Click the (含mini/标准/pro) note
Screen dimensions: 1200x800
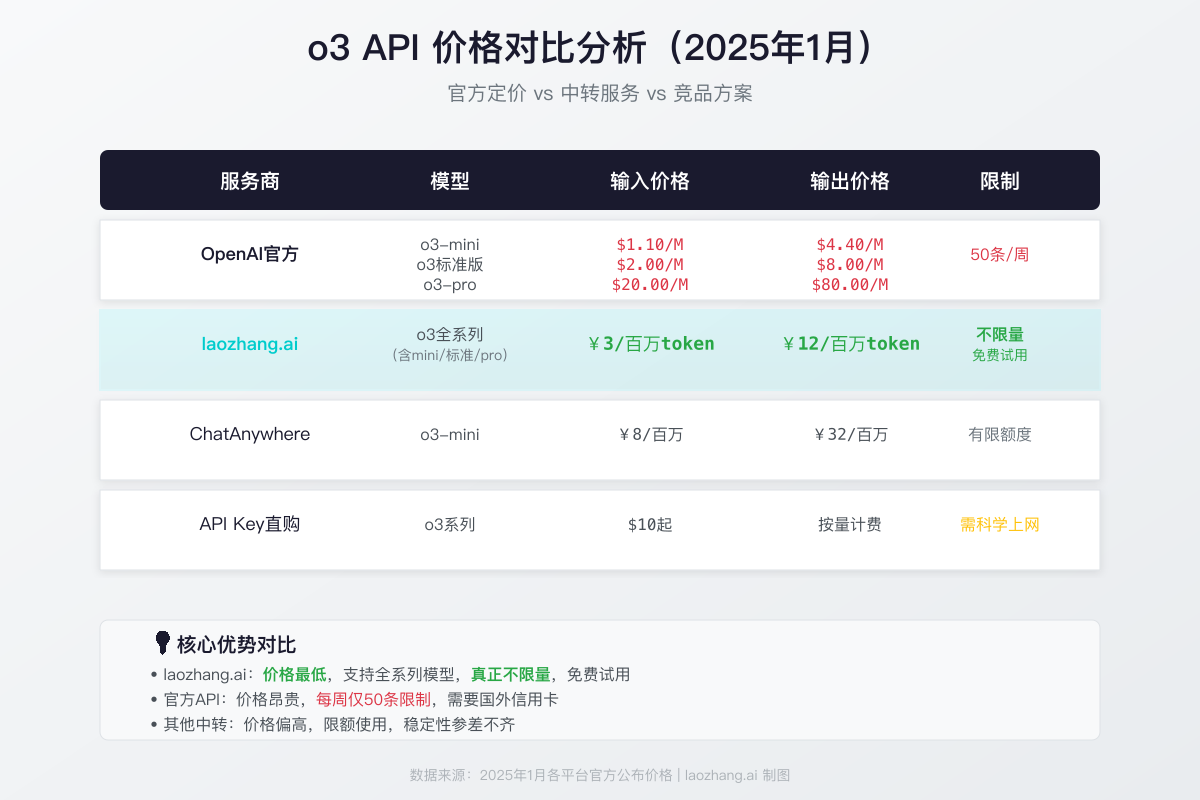[450, 354]
